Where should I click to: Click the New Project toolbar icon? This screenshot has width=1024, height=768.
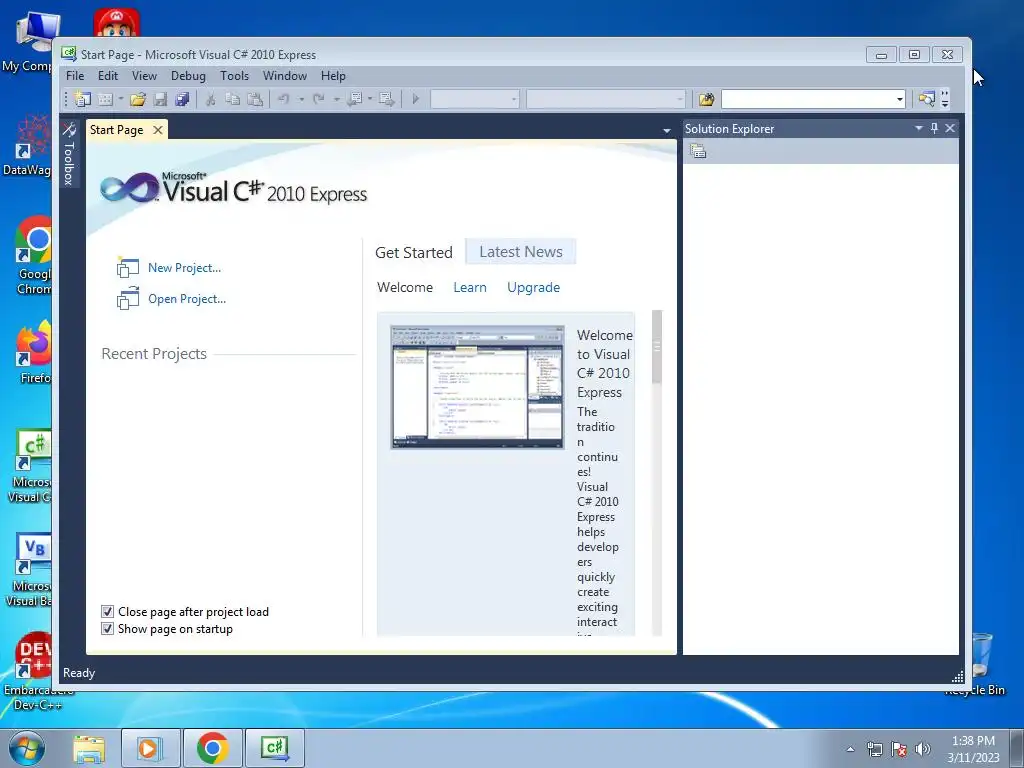click(82, 99)
